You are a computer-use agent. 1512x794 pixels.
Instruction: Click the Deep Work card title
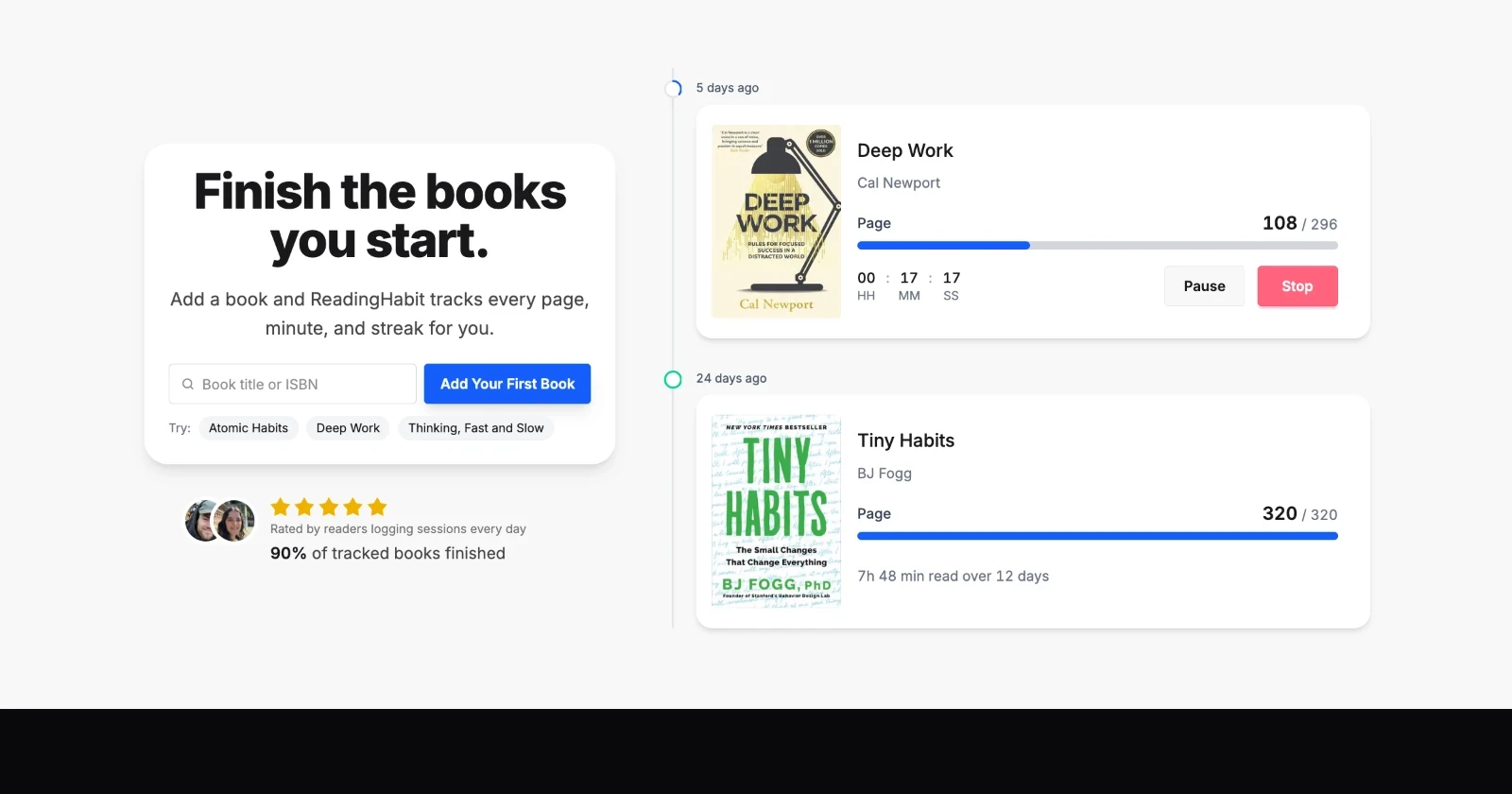(x=905, y=150)
